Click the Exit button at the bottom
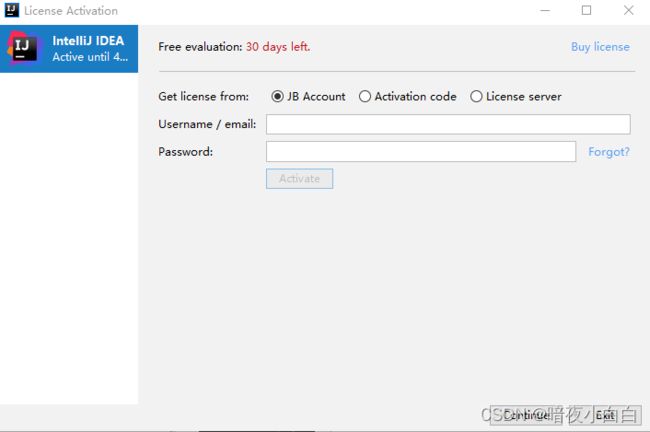Screen dimensions: 650x432 (x=605, y=415)
